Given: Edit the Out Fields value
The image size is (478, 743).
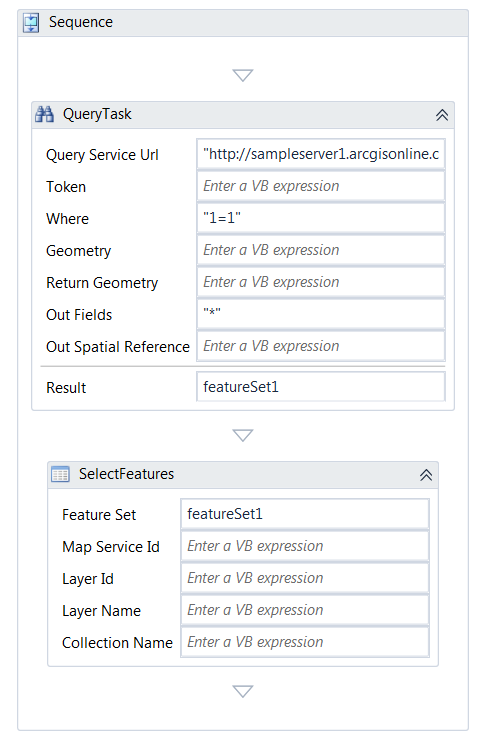Looking at the screenshot, I should coord(321,314).
